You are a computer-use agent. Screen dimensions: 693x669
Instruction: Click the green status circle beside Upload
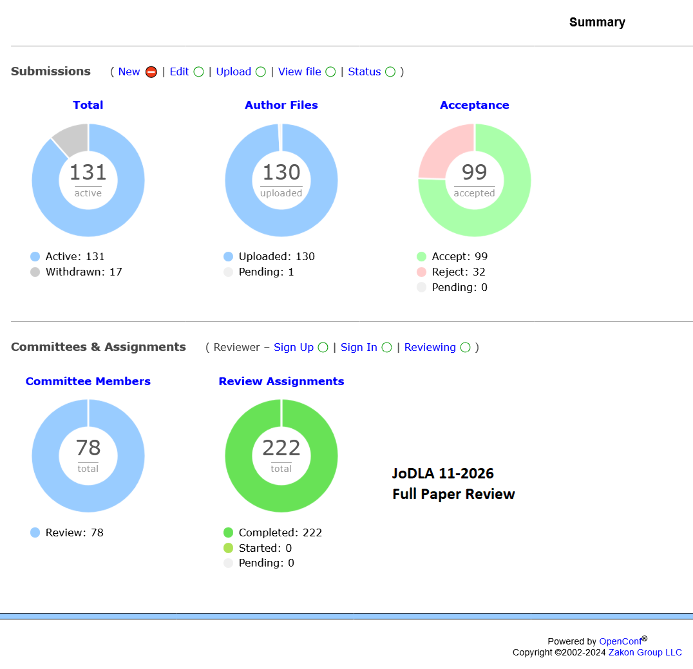(x=261, y=72)
